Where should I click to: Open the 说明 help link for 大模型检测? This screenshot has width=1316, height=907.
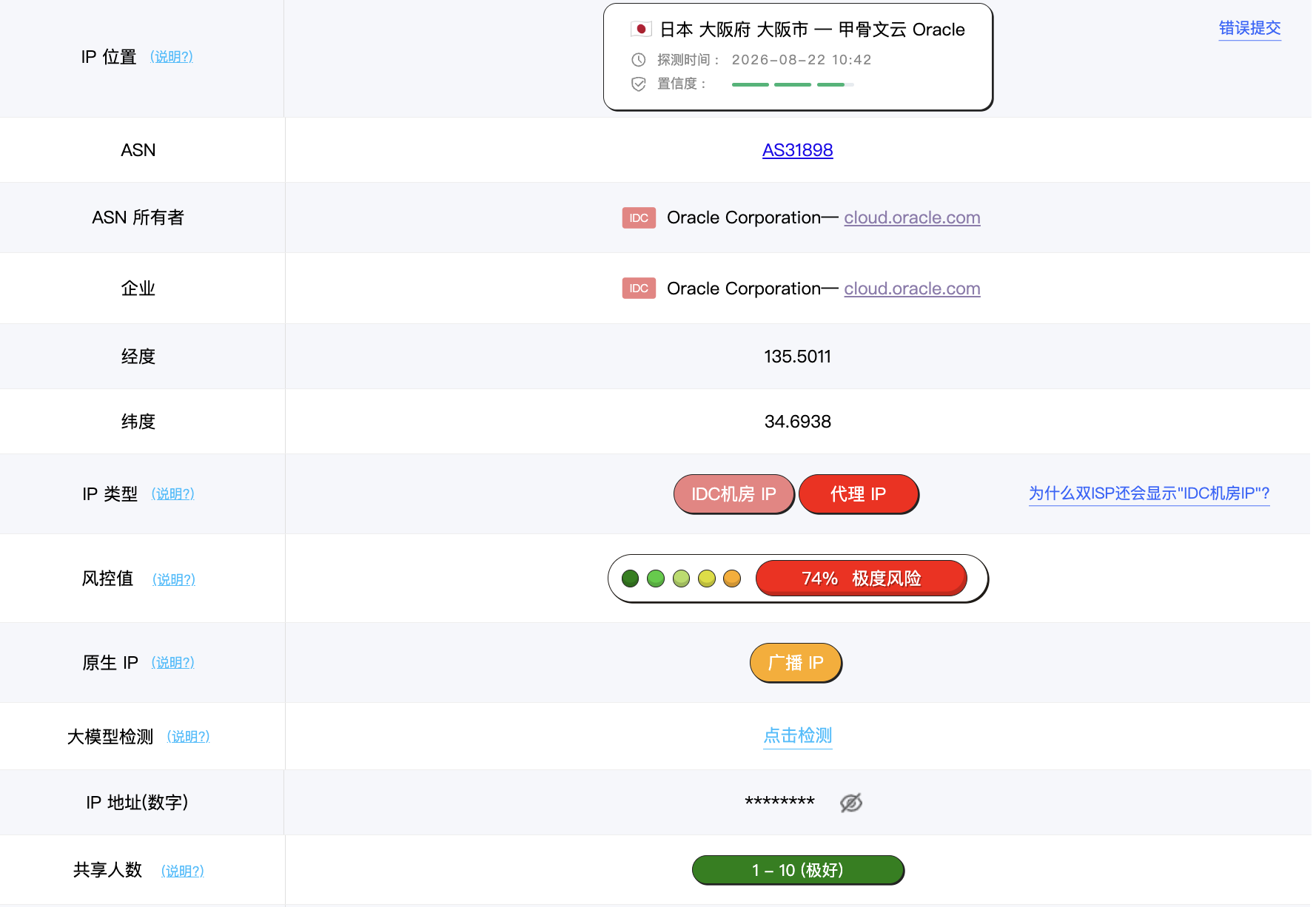pyautogui.click(x=189, y=737)
